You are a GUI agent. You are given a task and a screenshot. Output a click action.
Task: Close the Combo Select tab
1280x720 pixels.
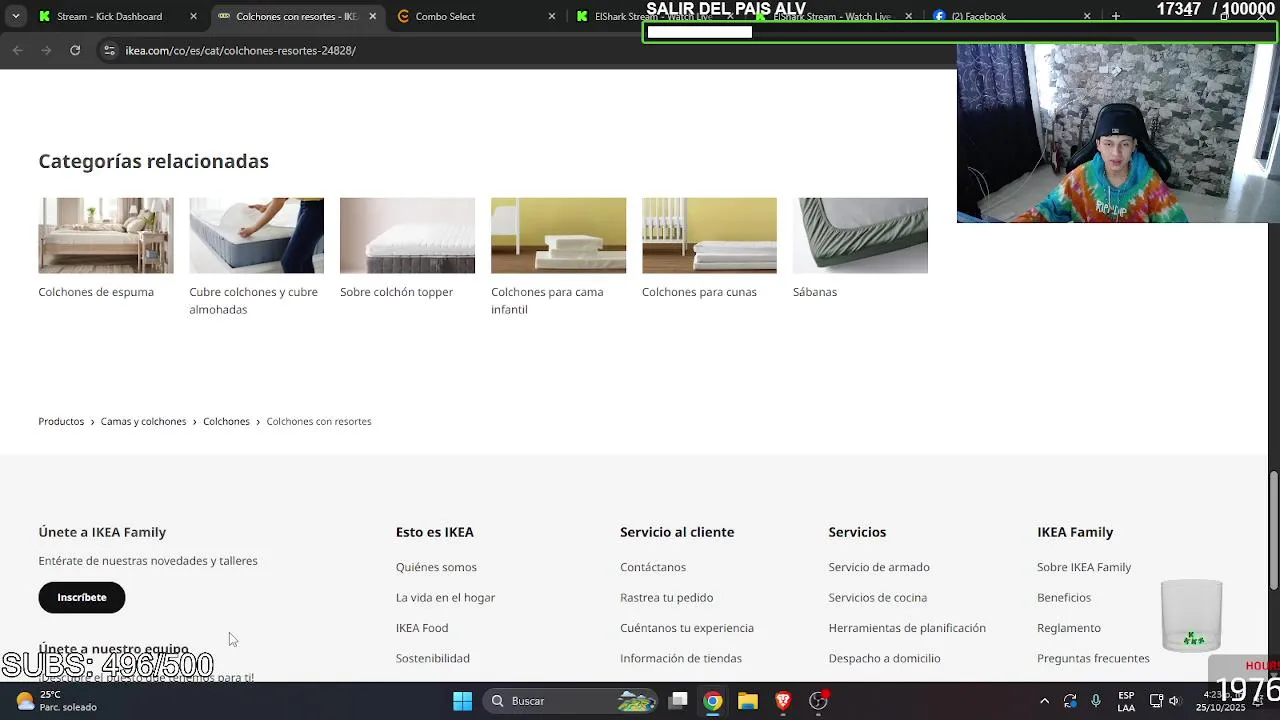pos(551,16)
